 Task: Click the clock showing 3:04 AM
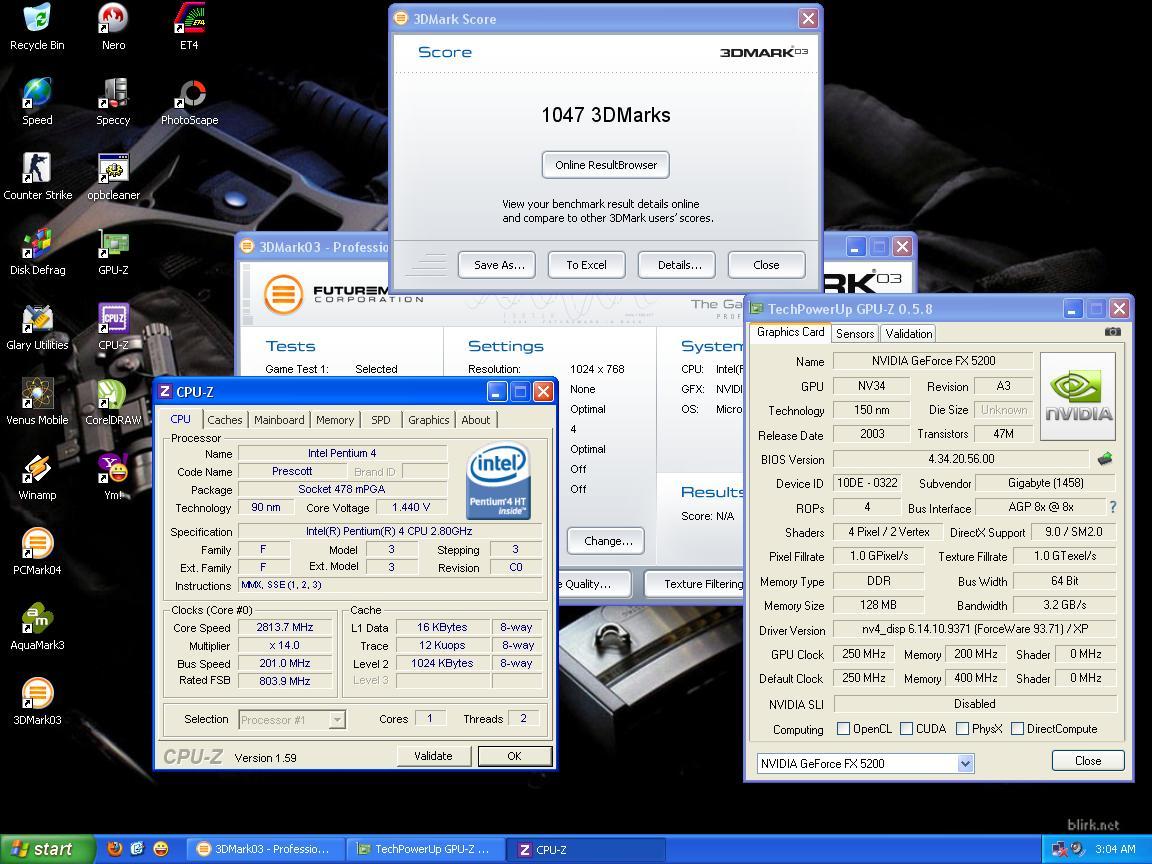1115,849
